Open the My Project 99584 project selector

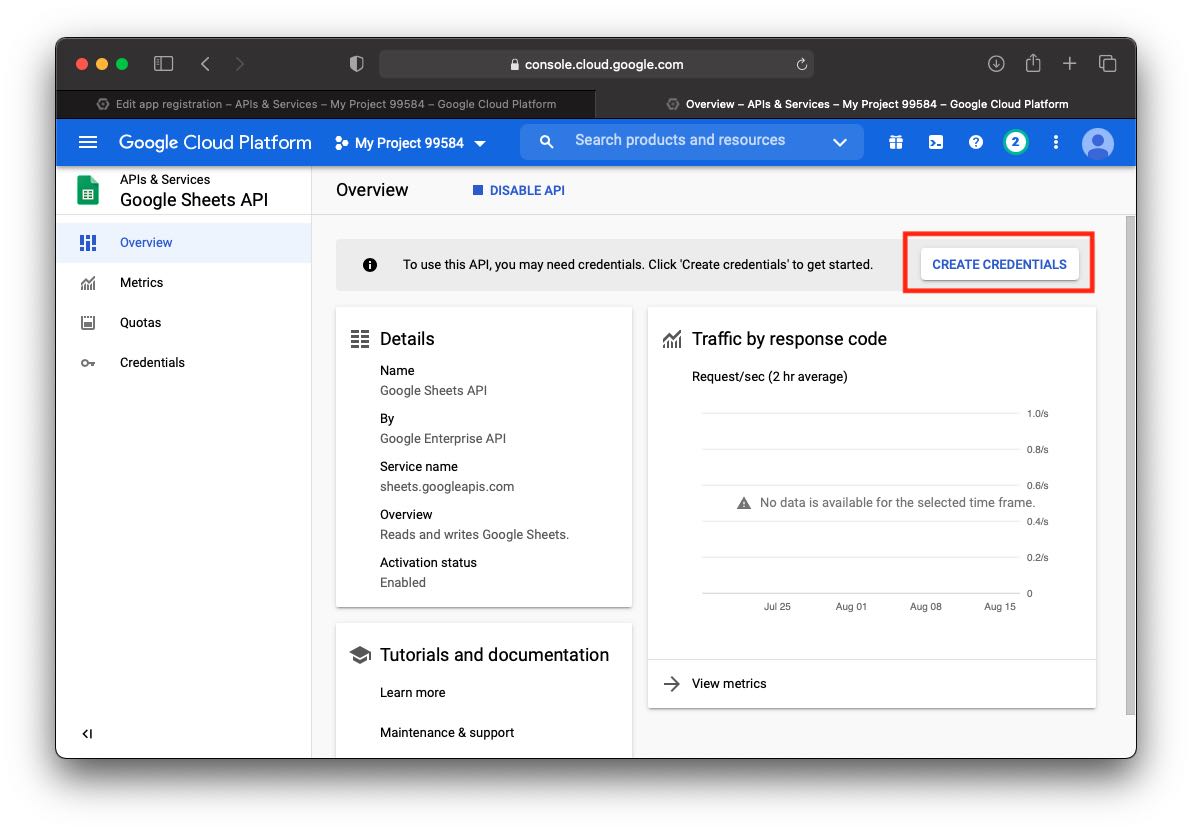(x=411, y=143)
